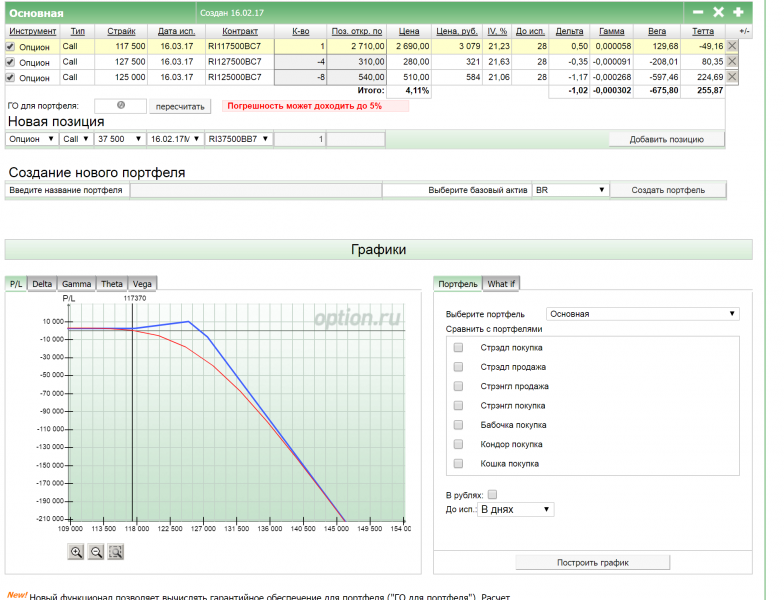This screenshot has width=784, height=600.
Task: Sort by the Вега column header
Action: [x=656, y=31]
